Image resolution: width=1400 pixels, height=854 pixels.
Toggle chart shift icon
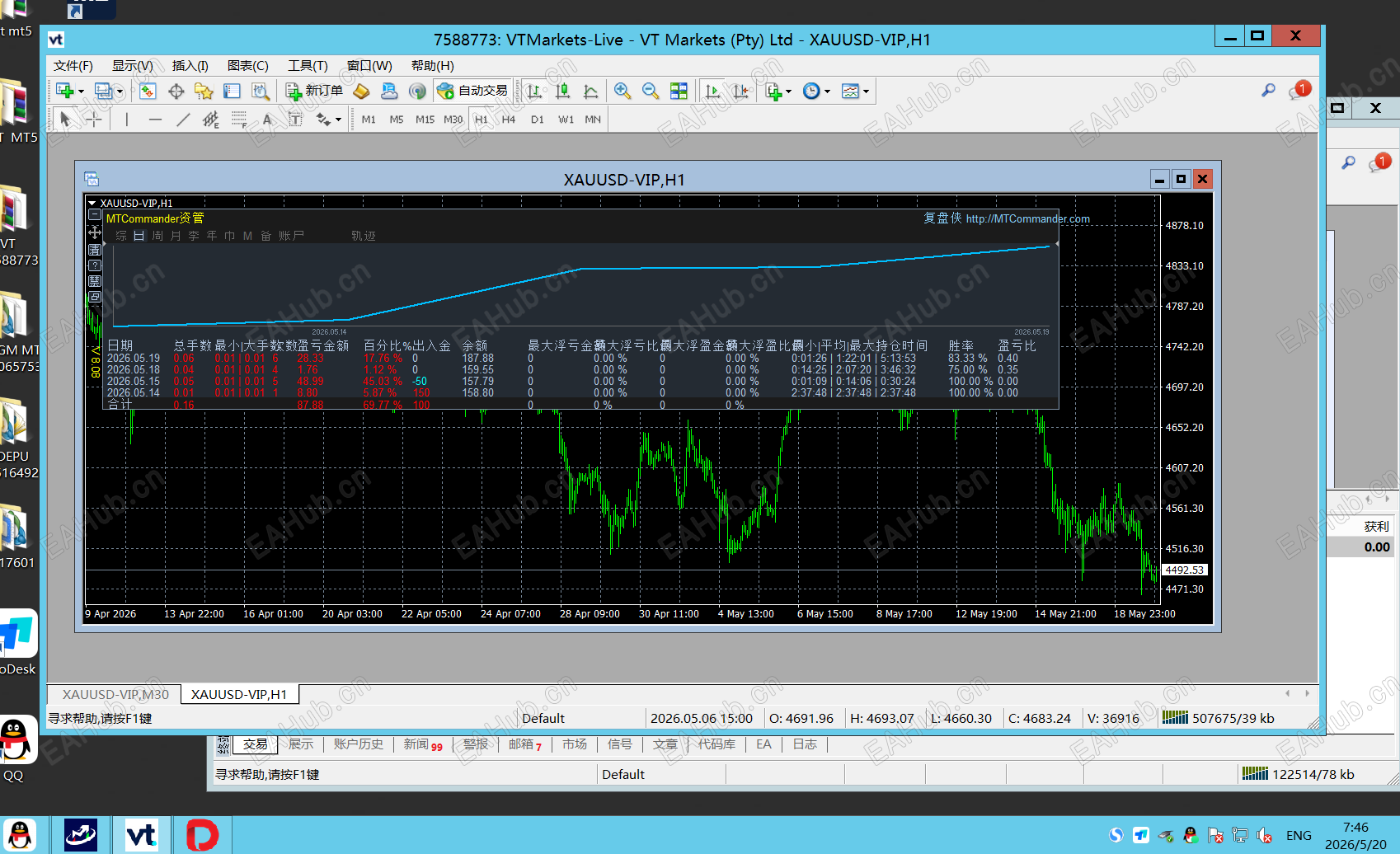pos(740,91)
